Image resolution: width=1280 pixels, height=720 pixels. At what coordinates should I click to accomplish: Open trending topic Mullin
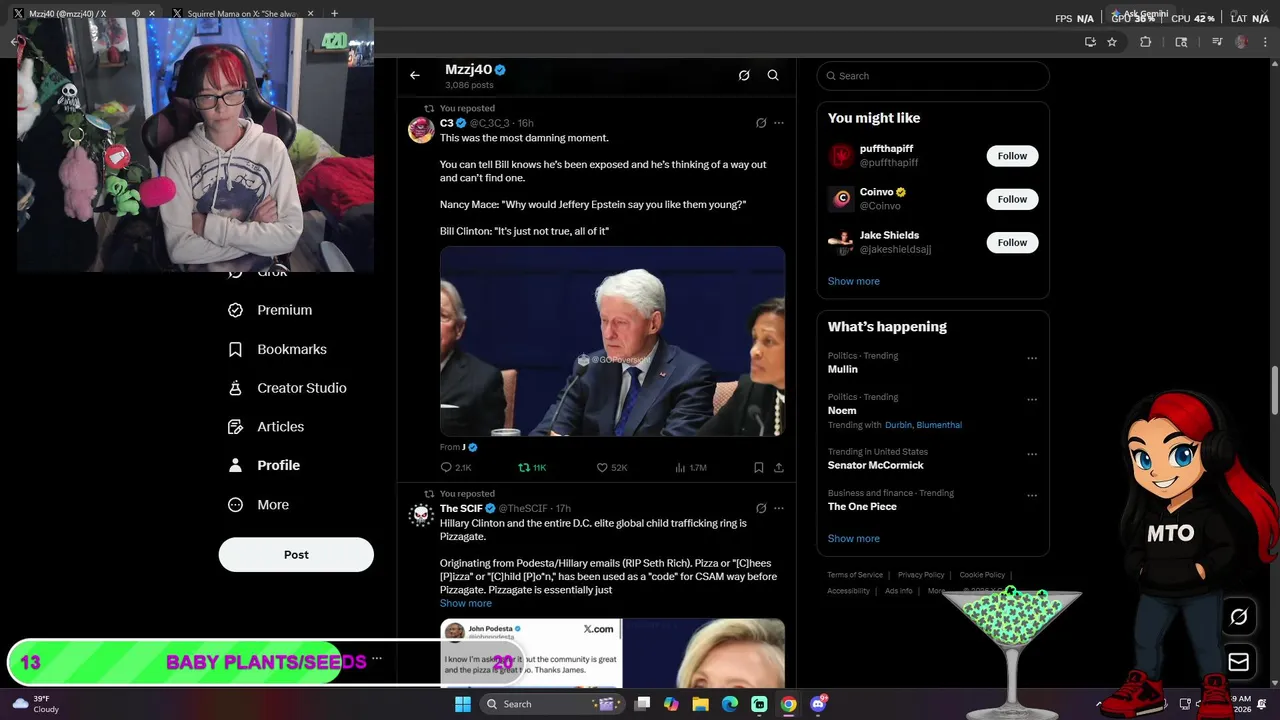click(843, 369)
